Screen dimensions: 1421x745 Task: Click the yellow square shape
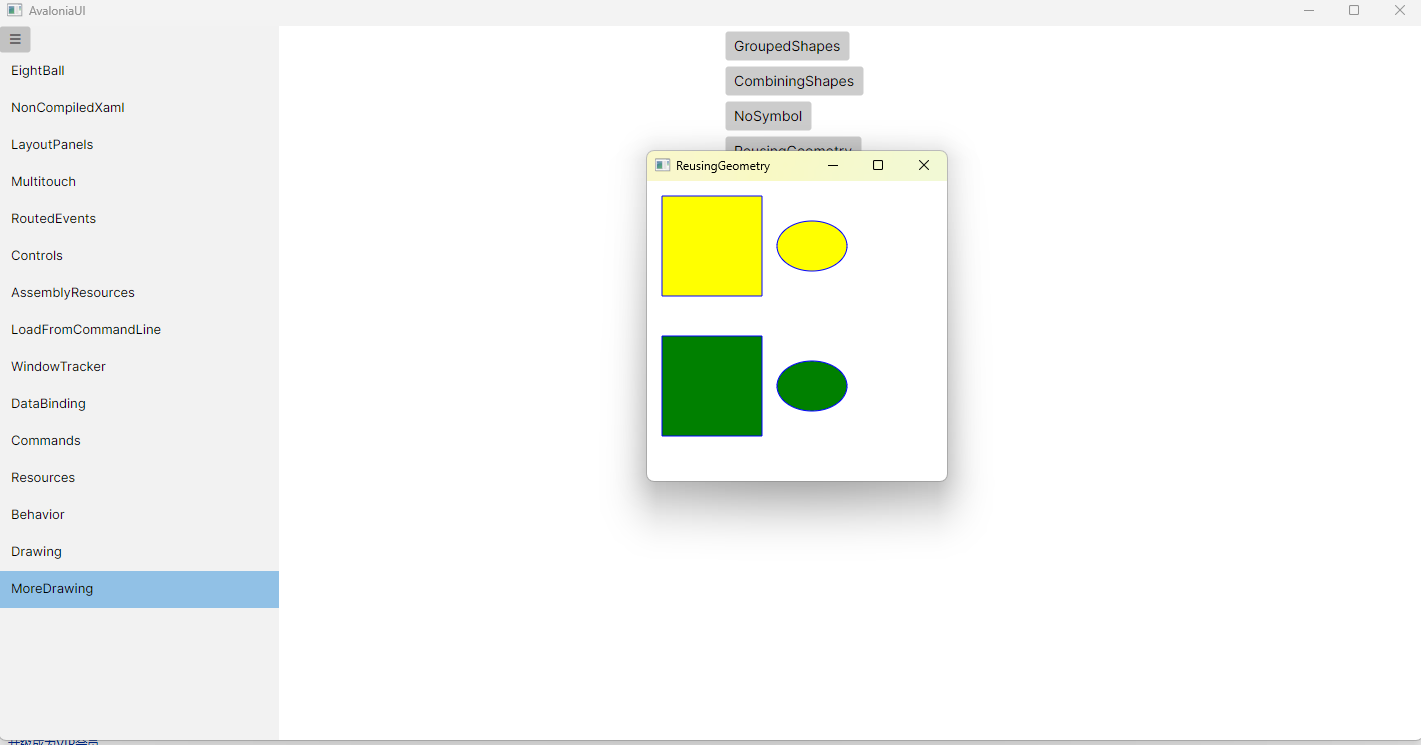712,246
